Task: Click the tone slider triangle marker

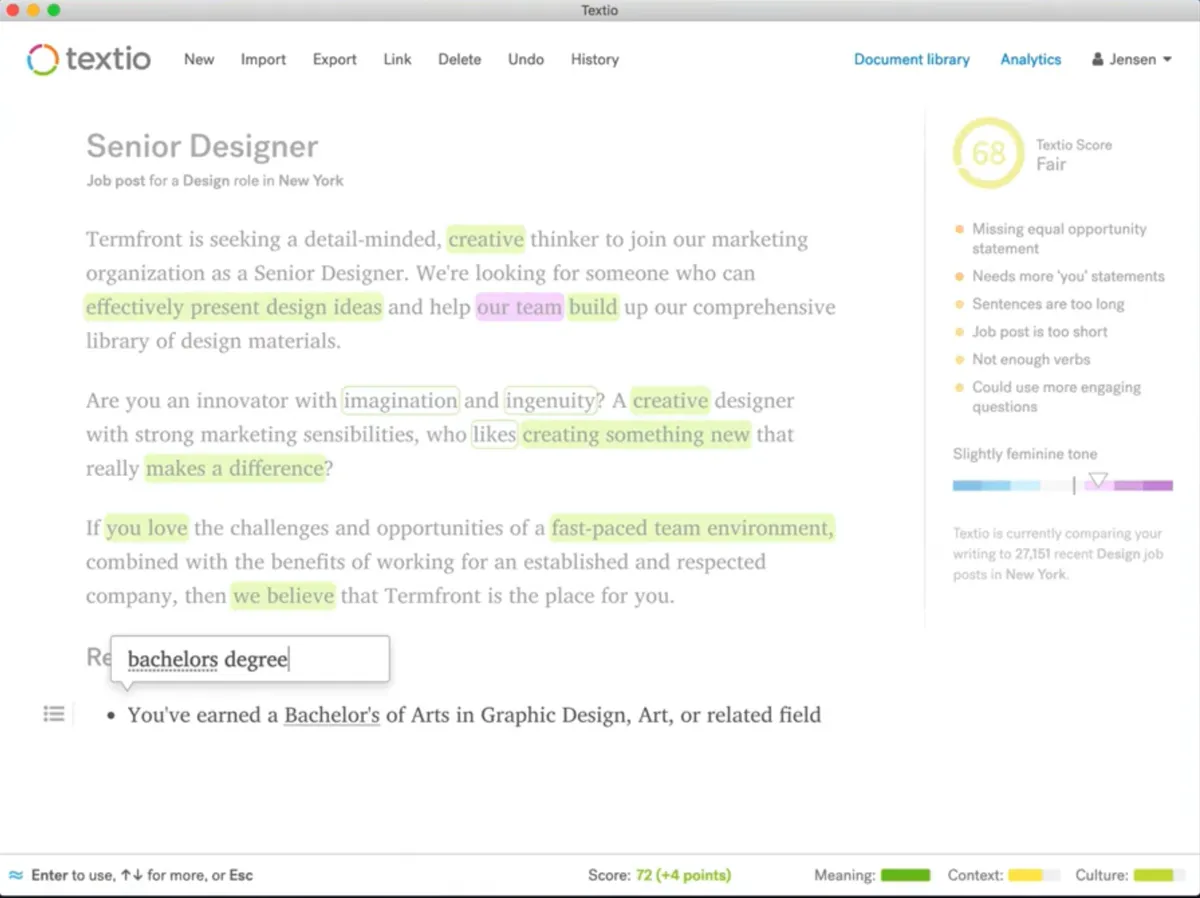Action: coord(1098,480)
